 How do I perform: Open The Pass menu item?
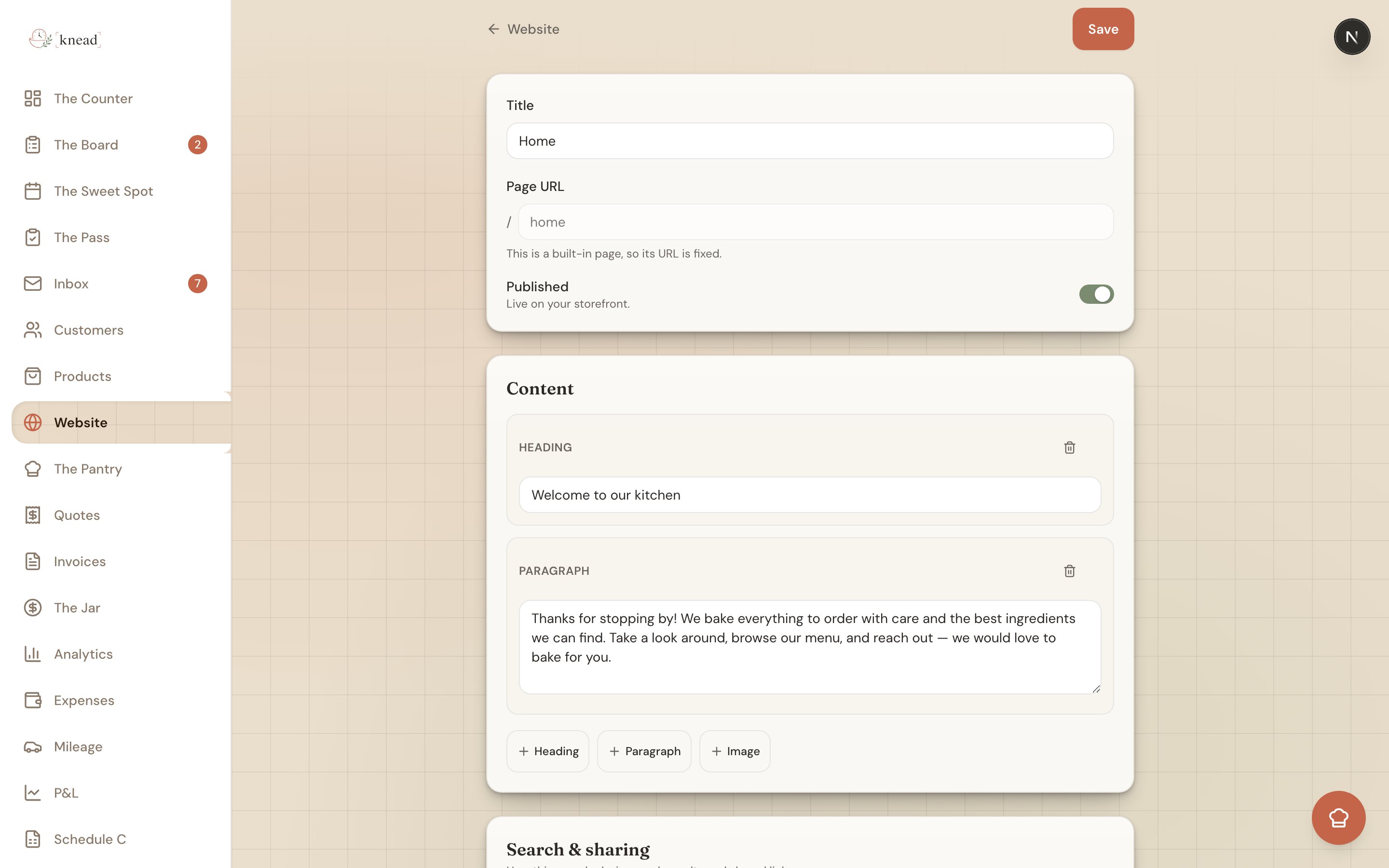tap(115, 237)
